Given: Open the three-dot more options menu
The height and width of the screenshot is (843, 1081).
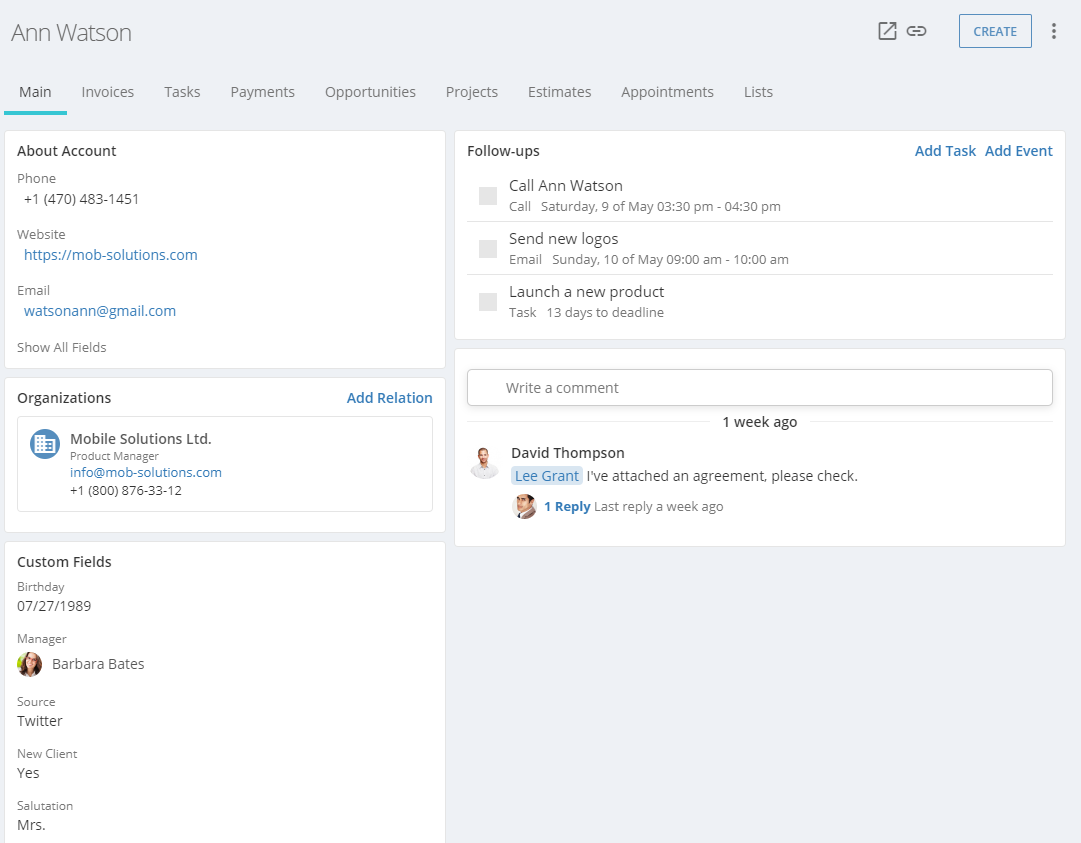Looking at the screenshot, I should click(x=1053, y=31).
